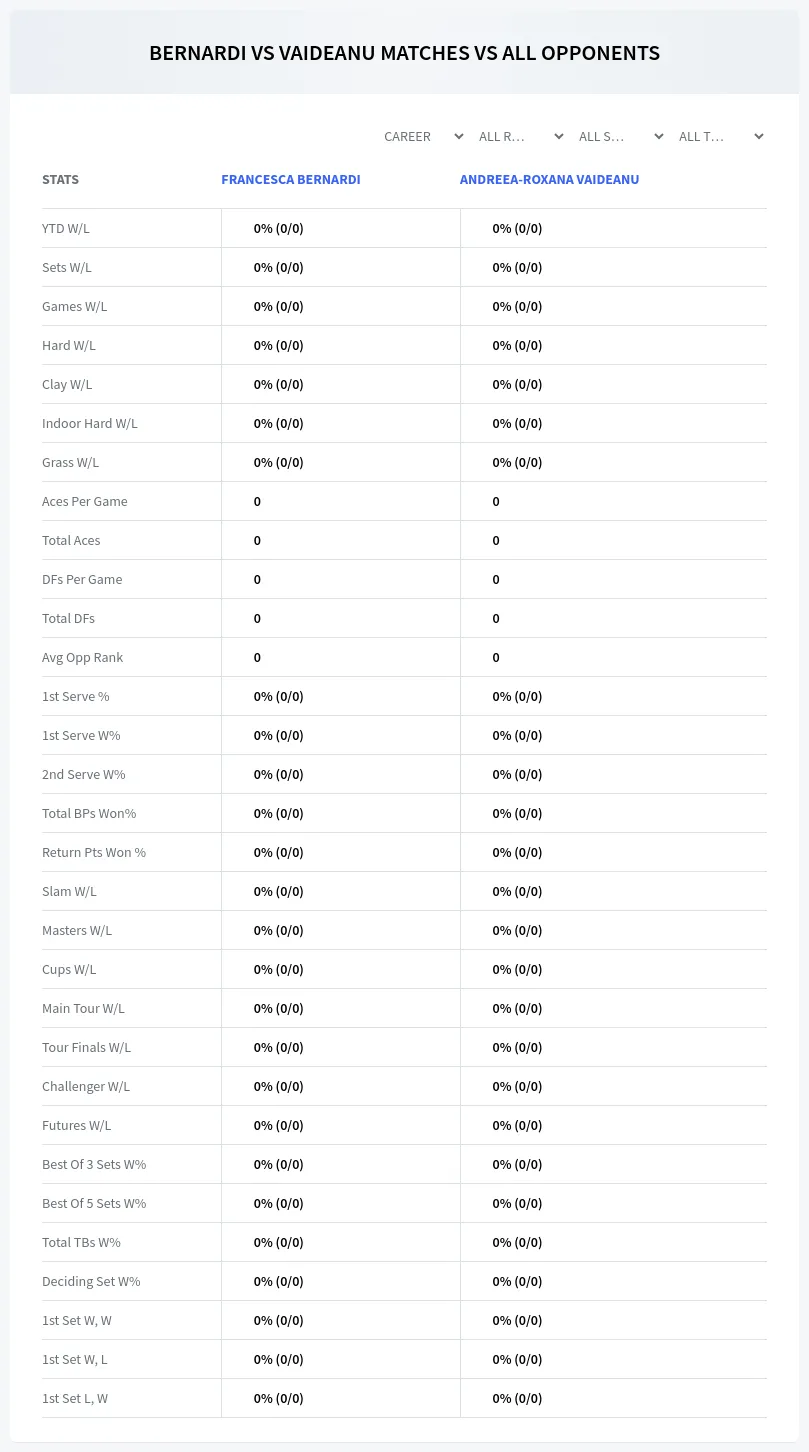Viewport: 809px width, 1452px height.
Task: Select the STATS column header
Action: coord(60,180)
